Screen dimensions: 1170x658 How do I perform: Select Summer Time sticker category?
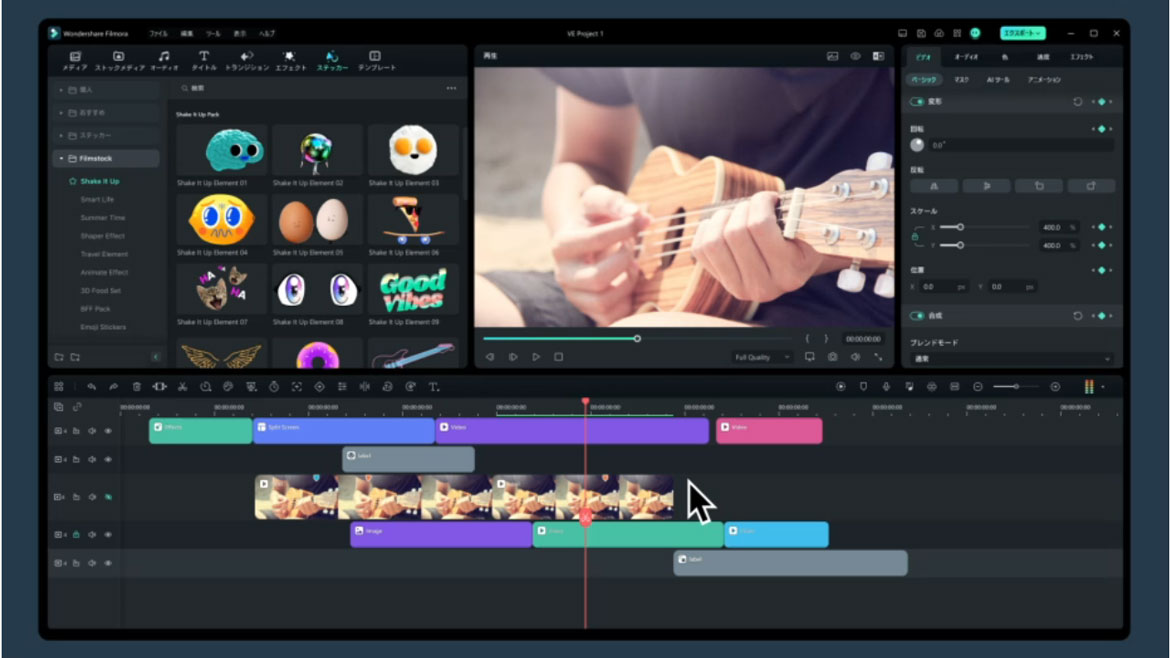coord(103,218)
